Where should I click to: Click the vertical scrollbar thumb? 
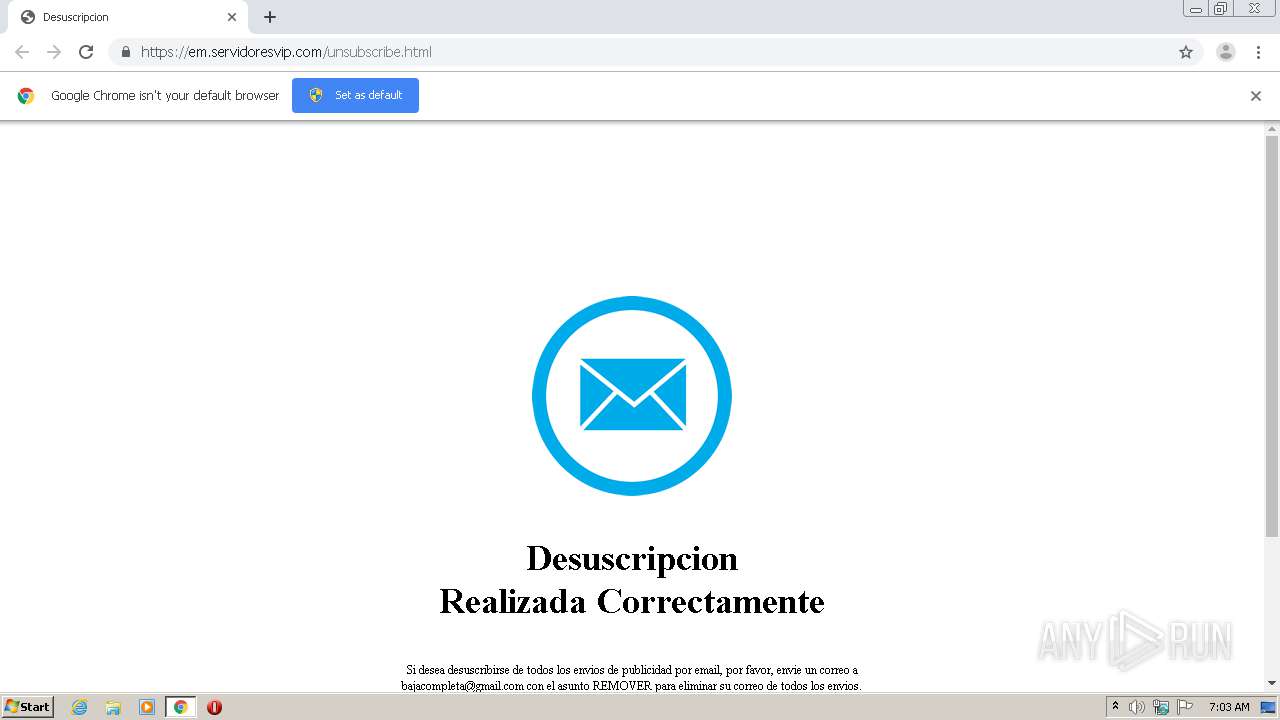coord(1272,335)
